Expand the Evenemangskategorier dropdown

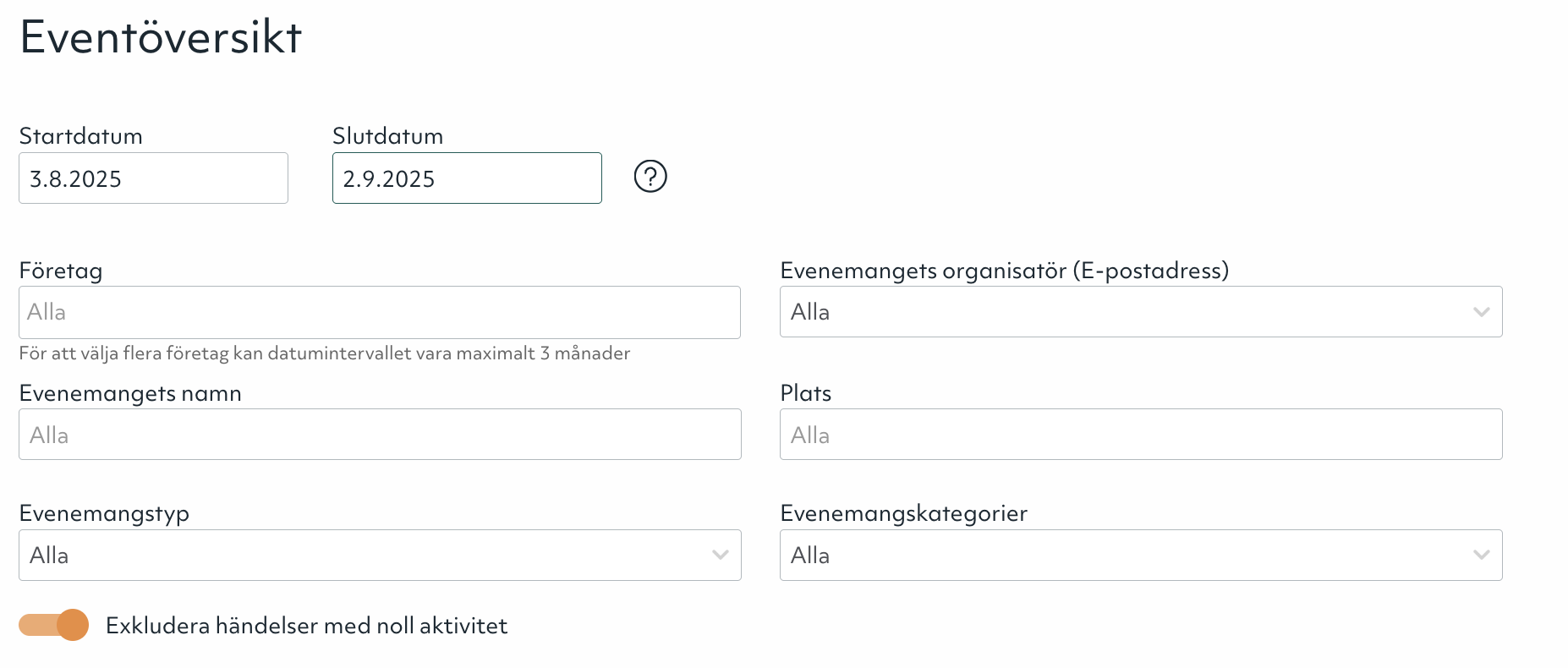point(1140,556)
